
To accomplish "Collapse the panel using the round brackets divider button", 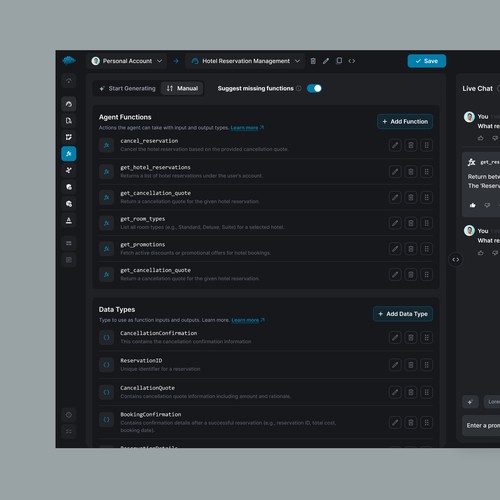I will [456, 260].
